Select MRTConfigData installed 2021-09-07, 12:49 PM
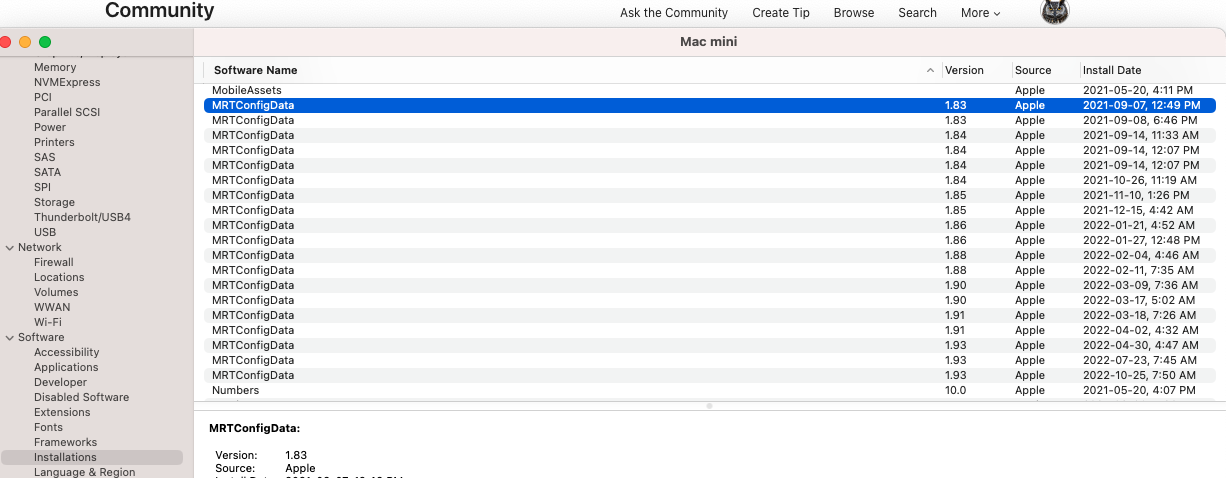The height and width of the screenshot is (478, 1226). click(709, 105)
